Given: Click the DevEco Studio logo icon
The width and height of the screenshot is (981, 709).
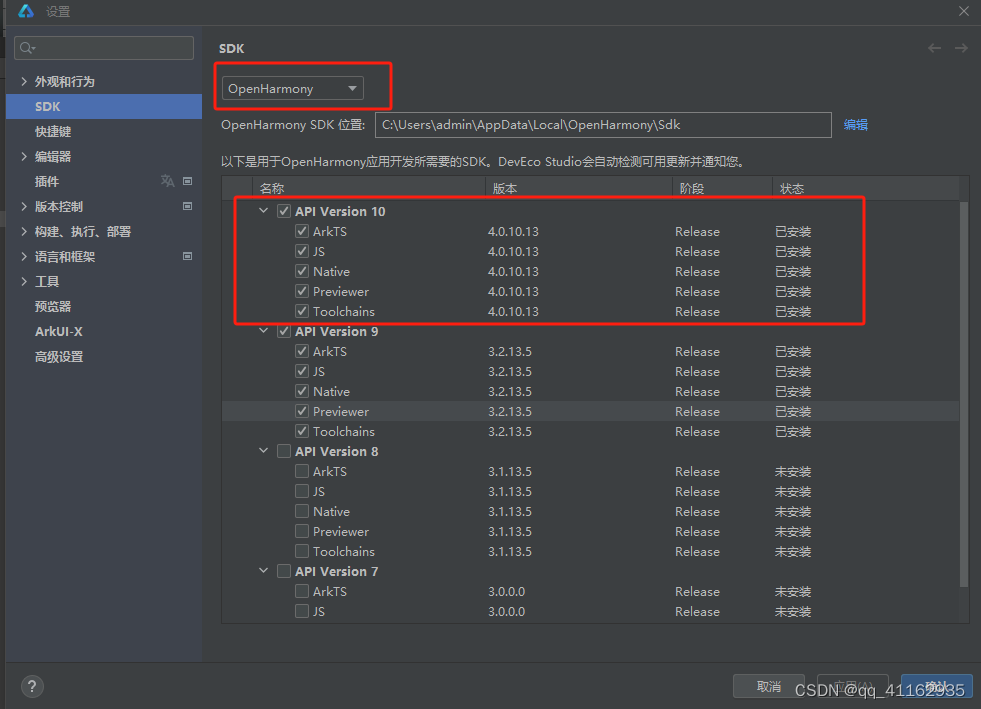Looking at the screenshot, I should [x=26, y=11].
